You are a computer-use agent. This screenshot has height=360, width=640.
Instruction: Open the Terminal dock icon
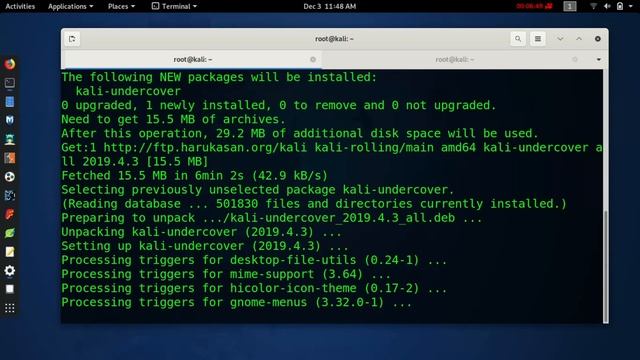click(x=10, y=83)
